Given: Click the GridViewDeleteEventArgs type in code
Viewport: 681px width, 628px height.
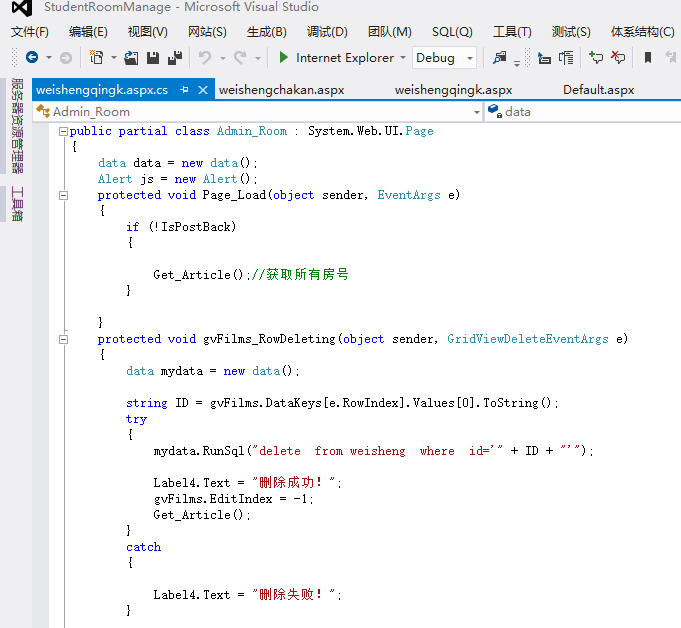Looking at the screenshot, I should pos(528,339).
